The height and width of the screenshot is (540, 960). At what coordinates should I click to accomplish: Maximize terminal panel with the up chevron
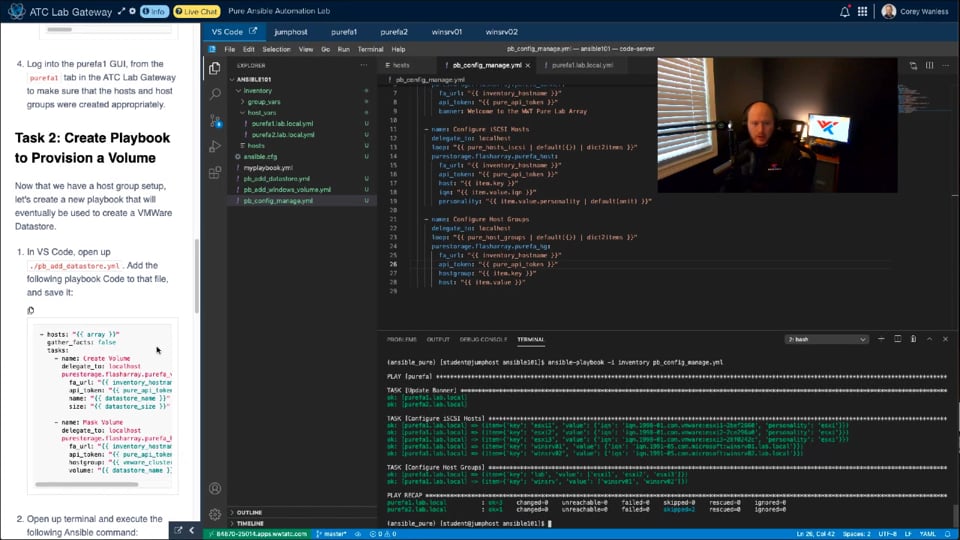(929, 339)
